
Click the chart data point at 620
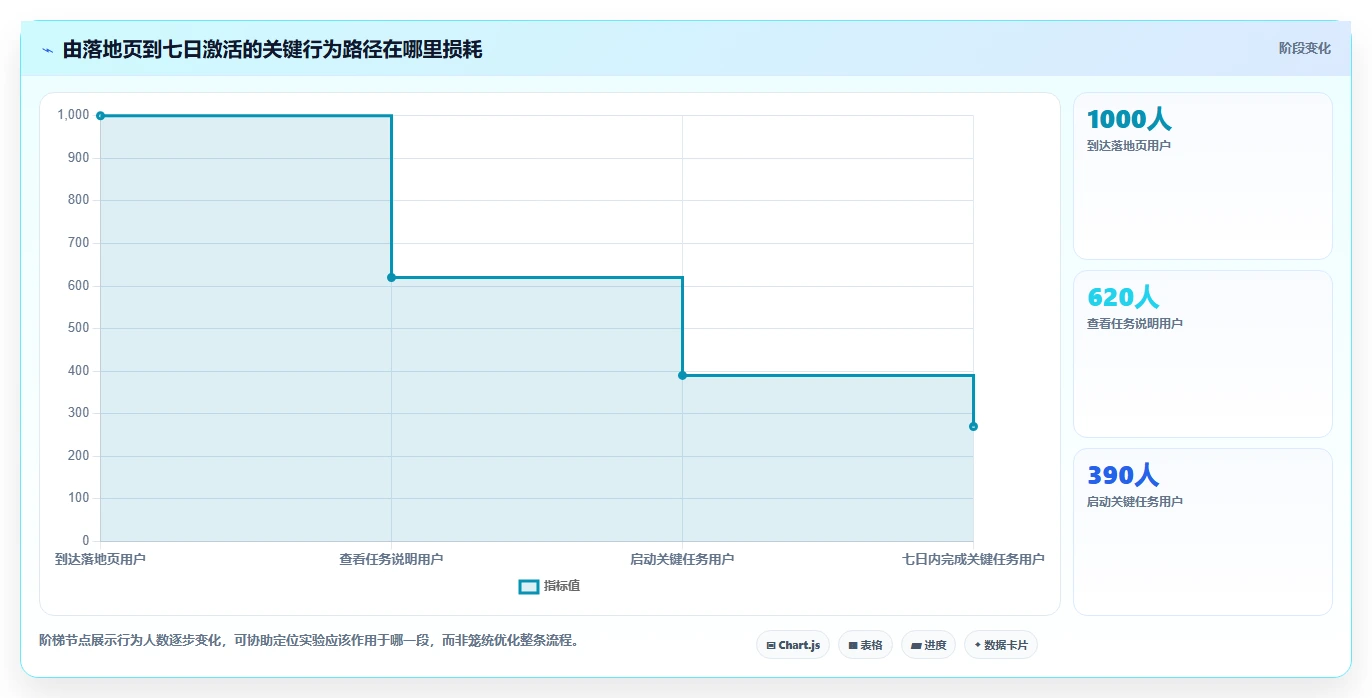pyautogui.click(x=391, y=277)
